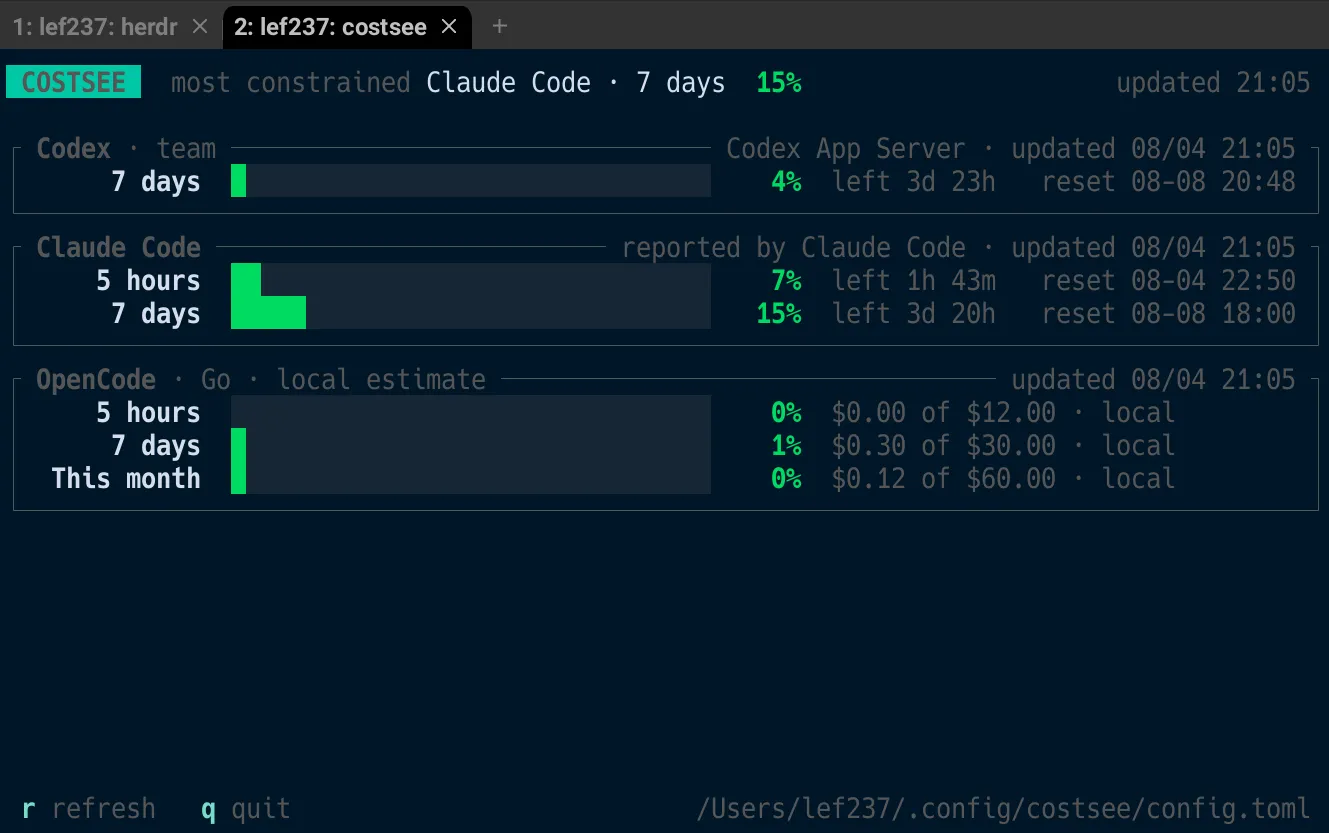The image size is (1329, 833).
Task: Click the "This month" label
Action: pos(126,479)
